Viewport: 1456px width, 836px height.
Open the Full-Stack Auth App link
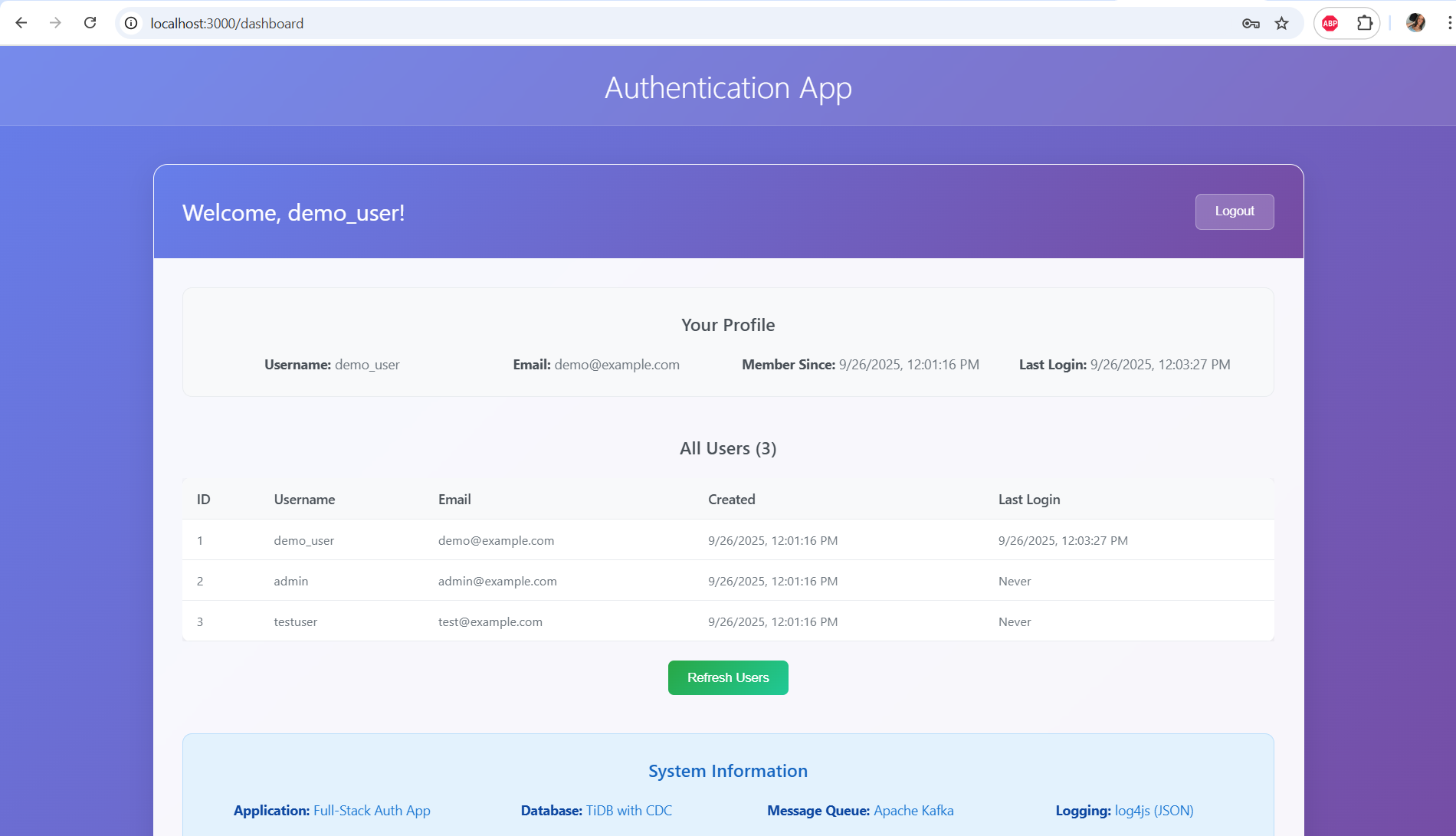pos(372,810)
